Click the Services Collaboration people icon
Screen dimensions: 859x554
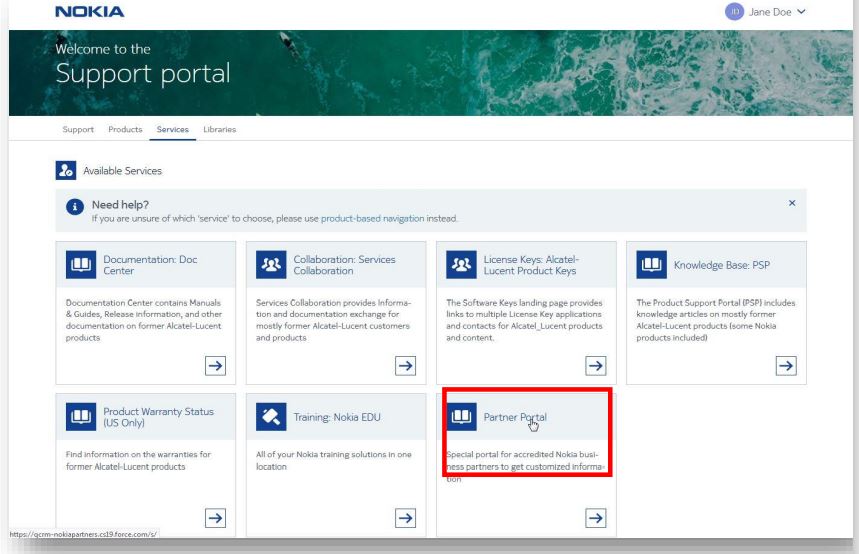click(271, 264)
